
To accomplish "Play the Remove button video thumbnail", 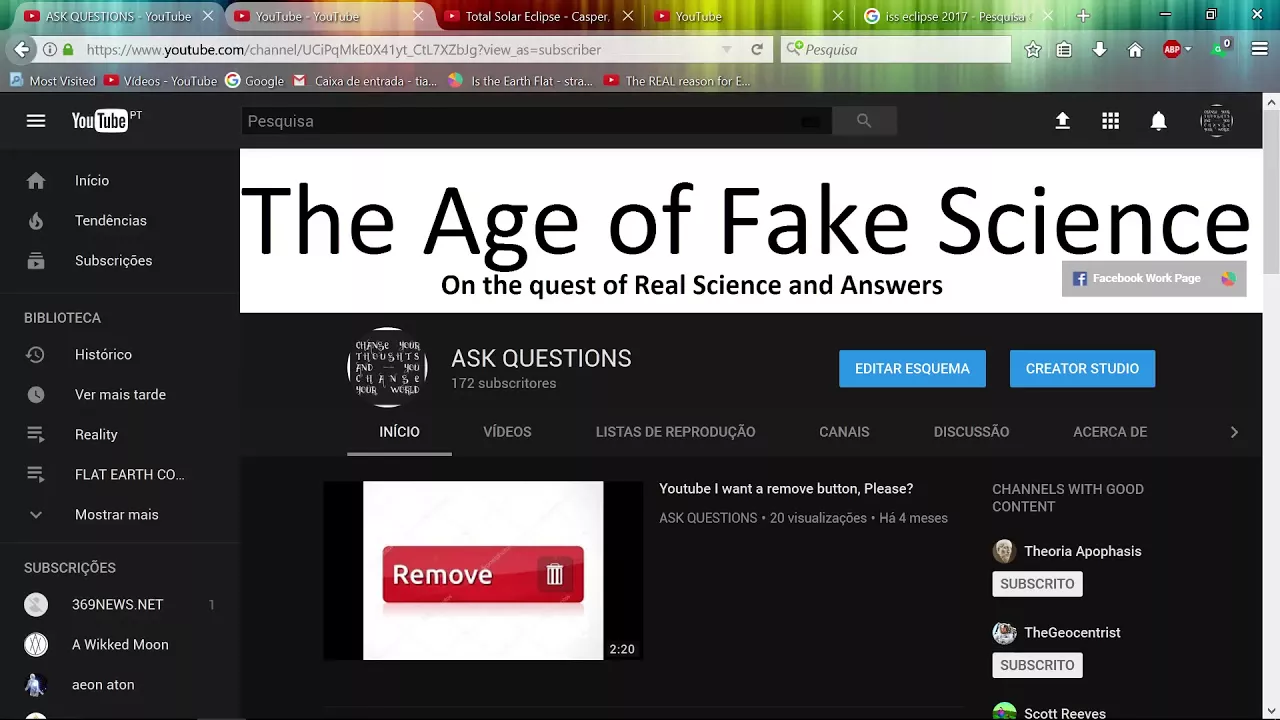I will click(483, 571).
